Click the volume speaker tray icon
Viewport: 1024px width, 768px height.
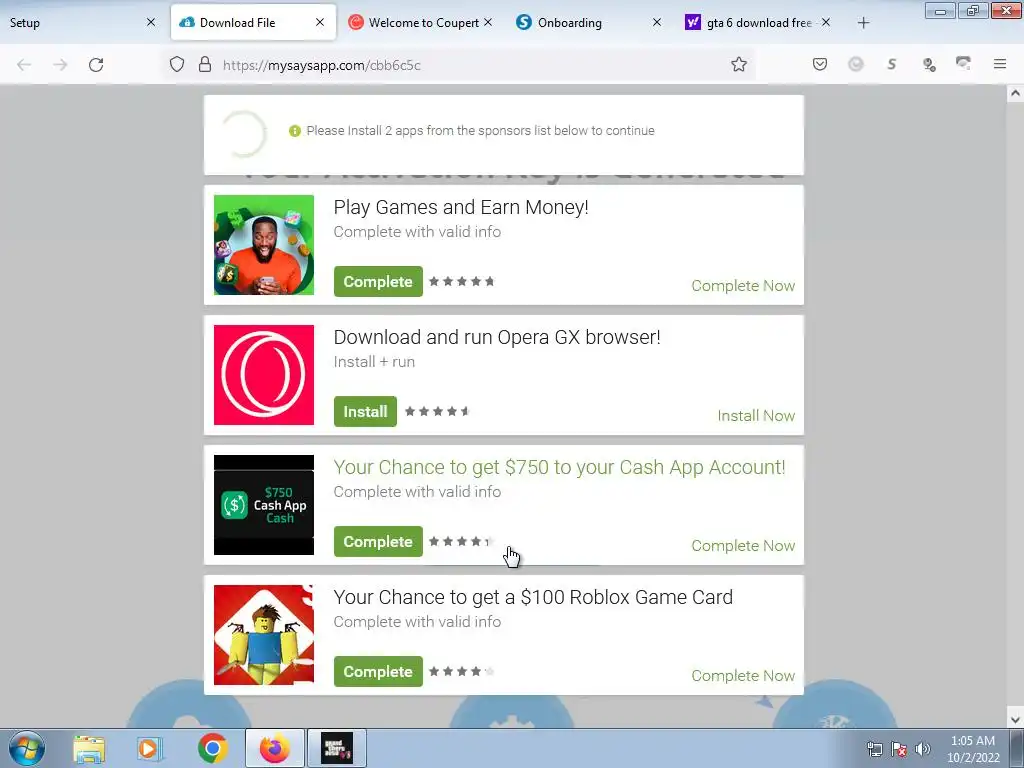(x=923, y=749)
